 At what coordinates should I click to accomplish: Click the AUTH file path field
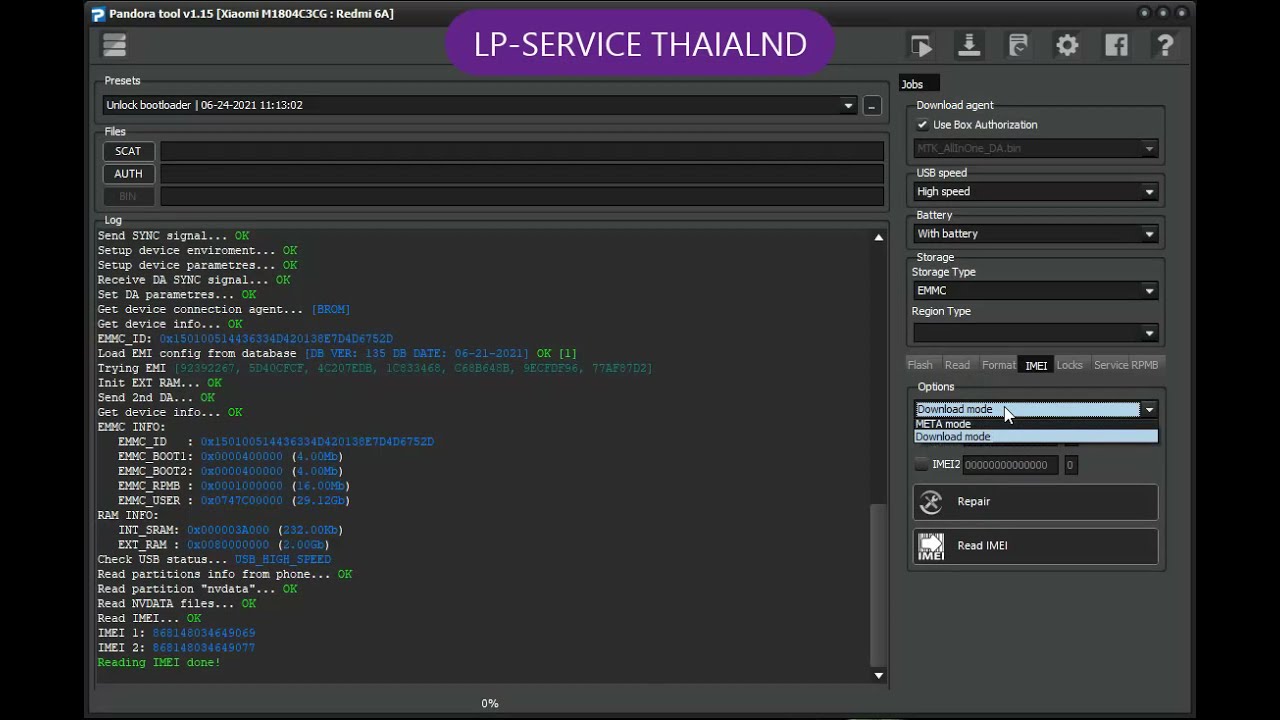[521, 173]
